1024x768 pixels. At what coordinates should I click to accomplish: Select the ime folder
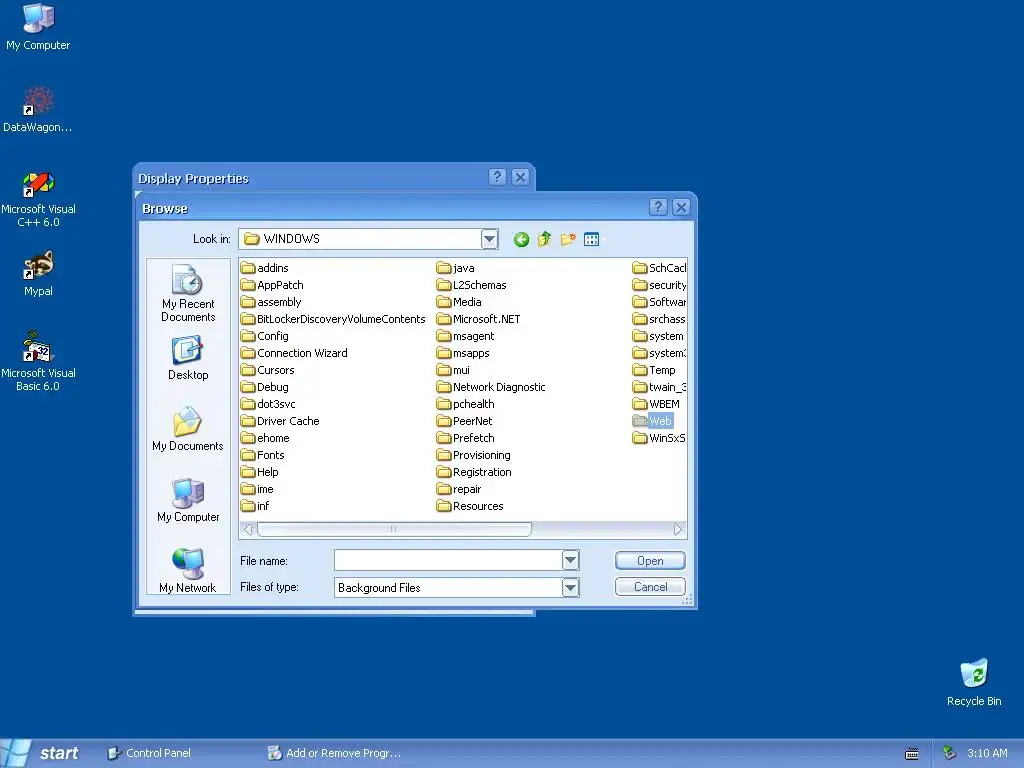[x=257, y=488]
